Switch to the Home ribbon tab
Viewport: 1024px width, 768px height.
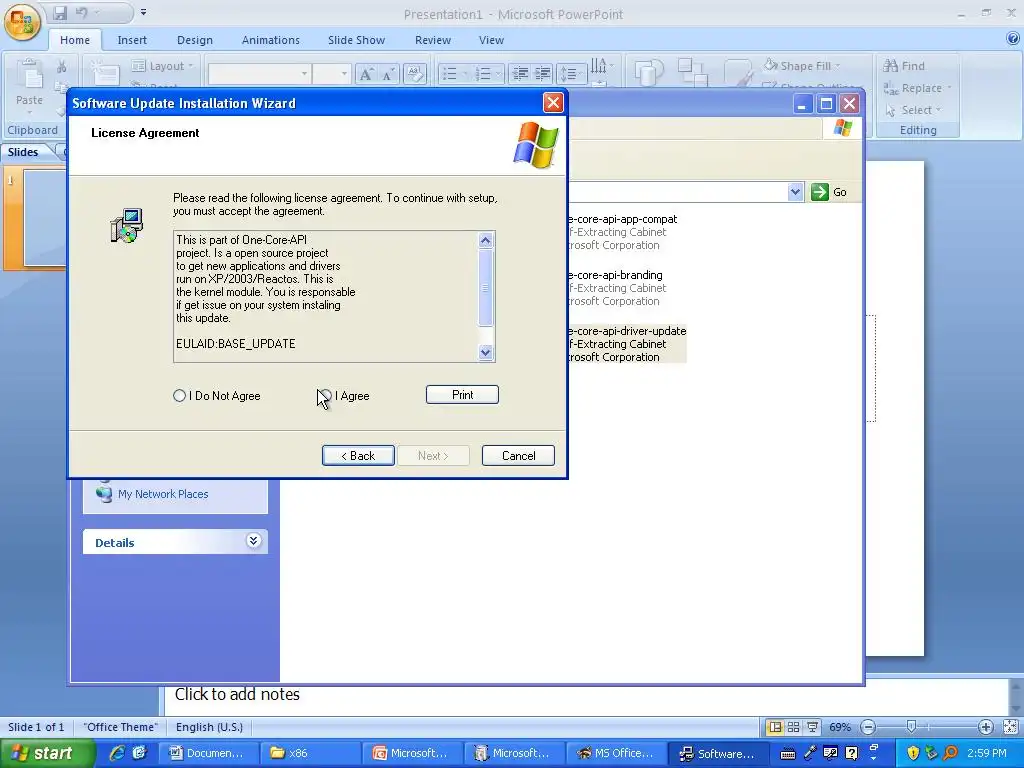[x=75, y=40]
